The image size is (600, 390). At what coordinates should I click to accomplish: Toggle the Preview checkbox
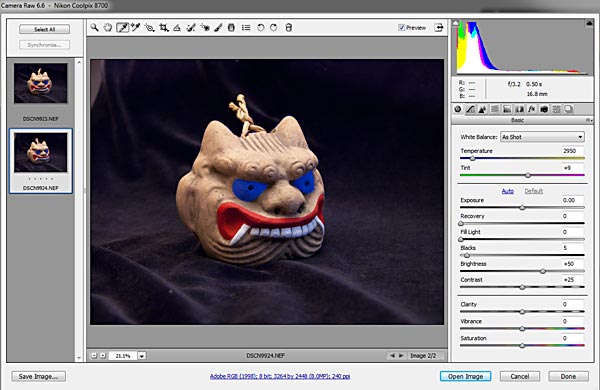[x=401, y=28]
